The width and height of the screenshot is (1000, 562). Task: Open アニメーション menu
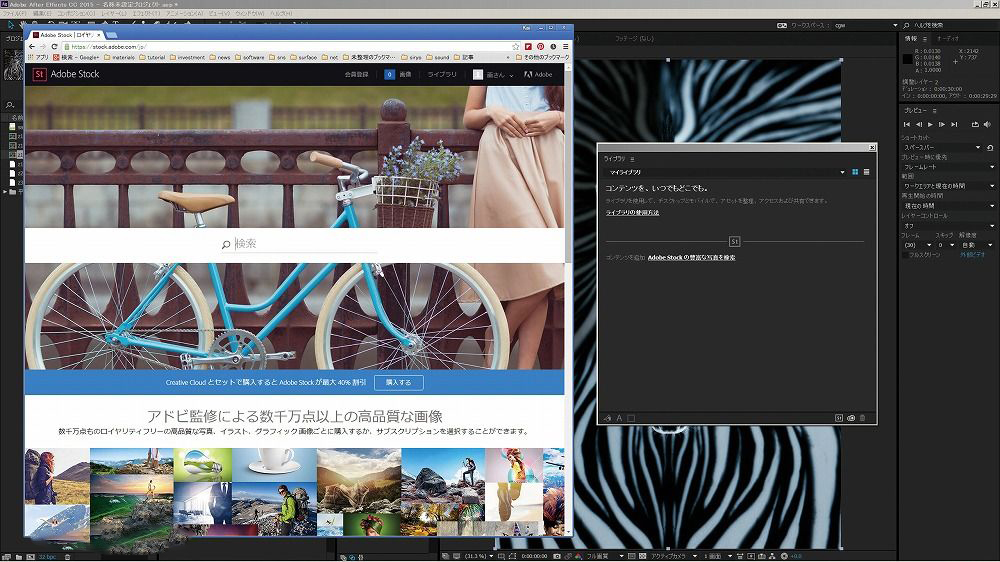point(184,13)
